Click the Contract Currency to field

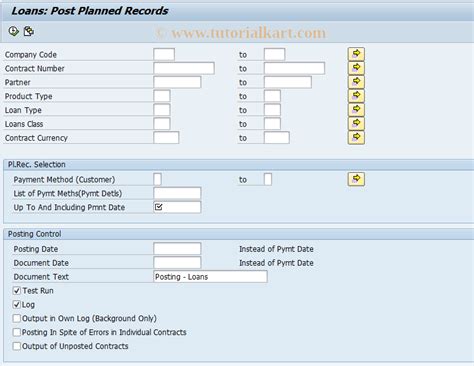pos(277,138)
